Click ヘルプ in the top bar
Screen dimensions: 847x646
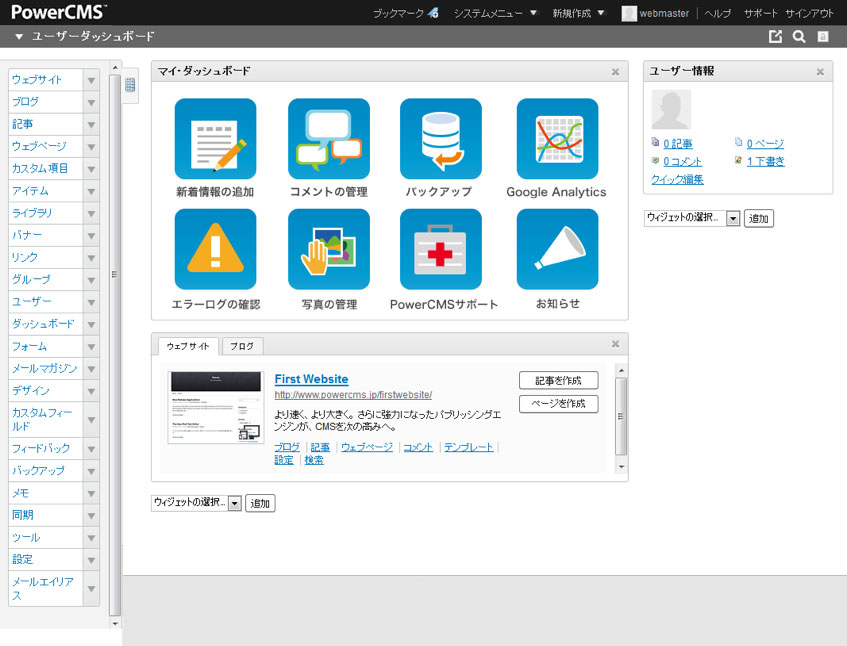tap(717, 13)
